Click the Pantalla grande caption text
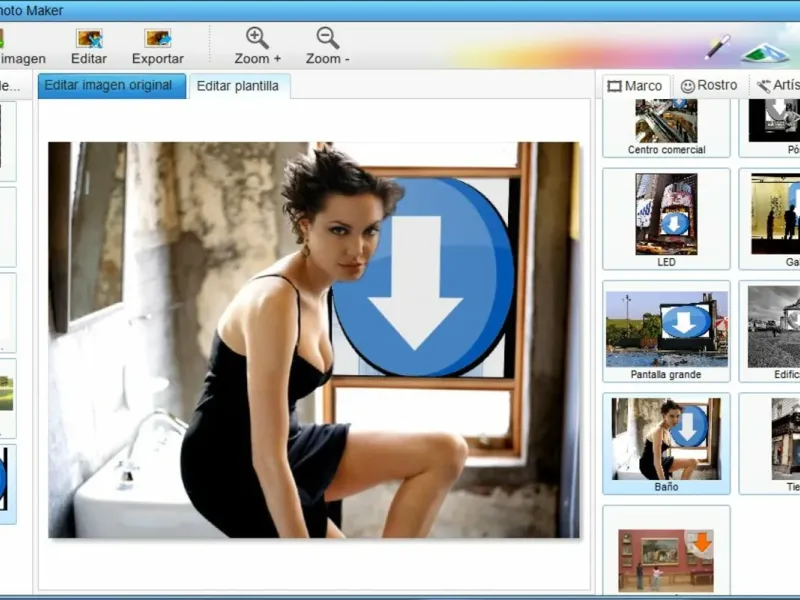 coord(666,374)
